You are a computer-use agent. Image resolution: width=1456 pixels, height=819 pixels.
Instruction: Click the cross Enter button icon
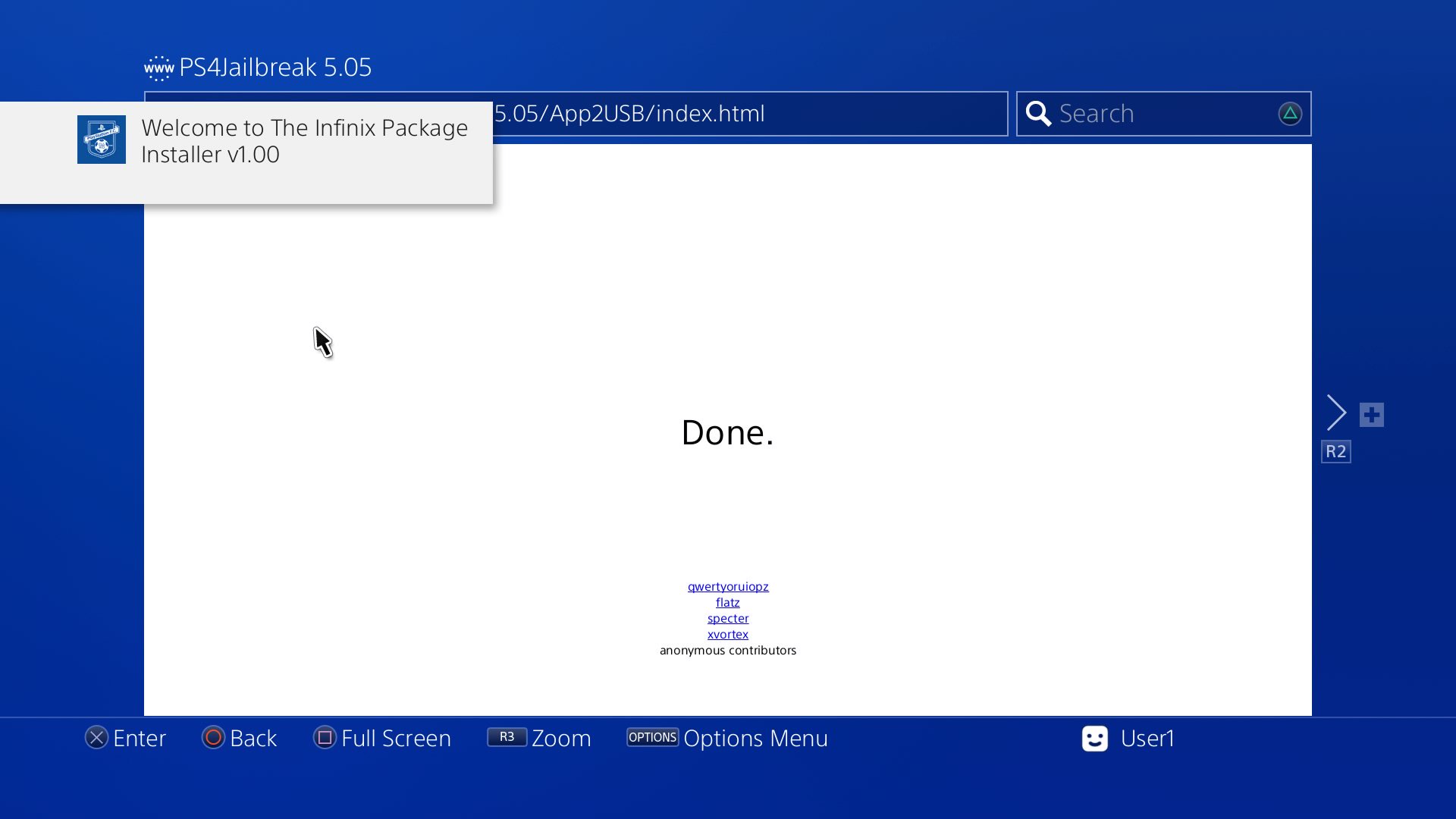click(96, 738)
